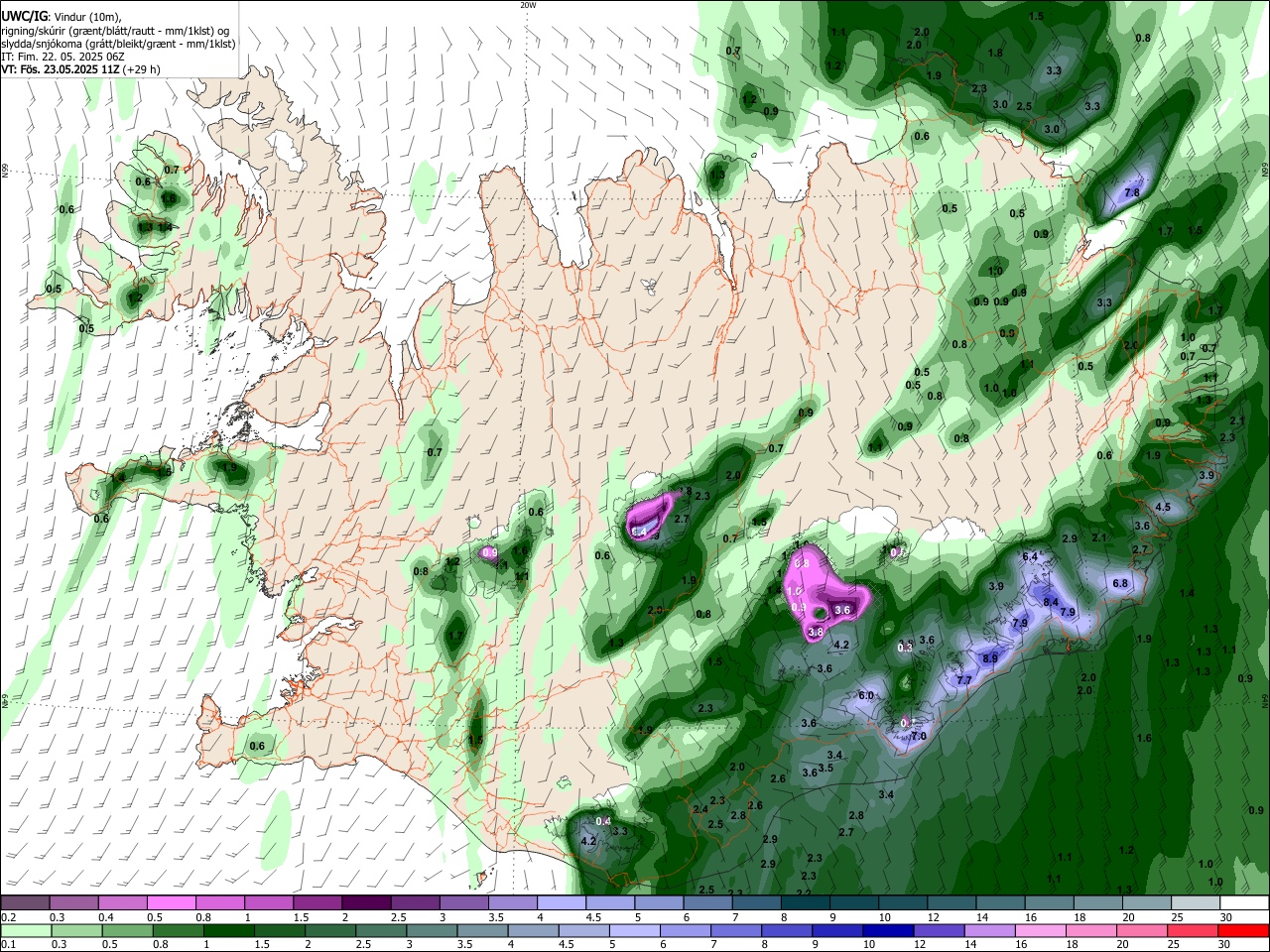Click the 2.4 value label on the map
This screenshot has height=952, width=1270.
point(699,810)
